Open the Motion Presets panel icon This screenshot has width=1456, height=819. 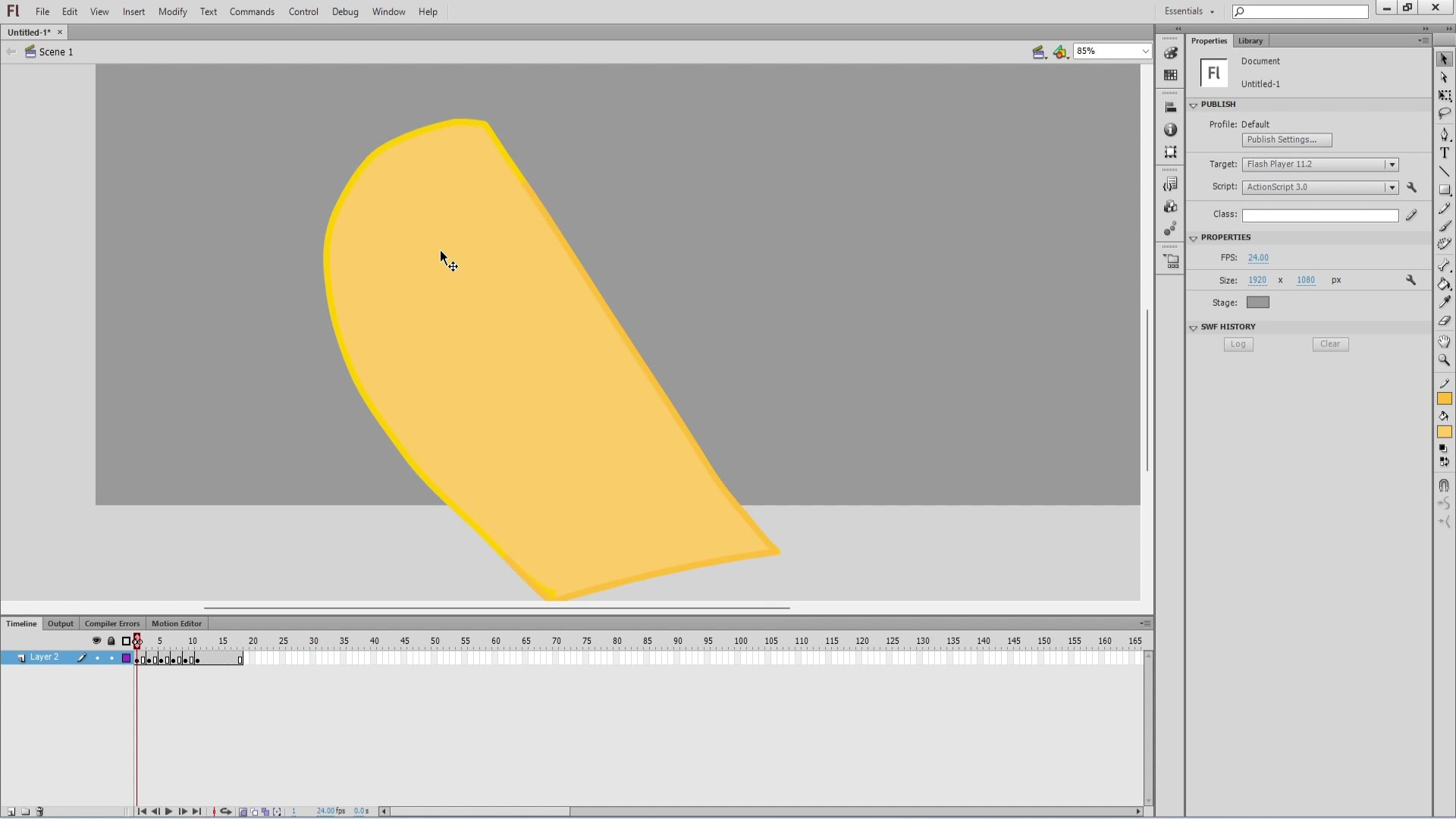tap(1171, 228)
